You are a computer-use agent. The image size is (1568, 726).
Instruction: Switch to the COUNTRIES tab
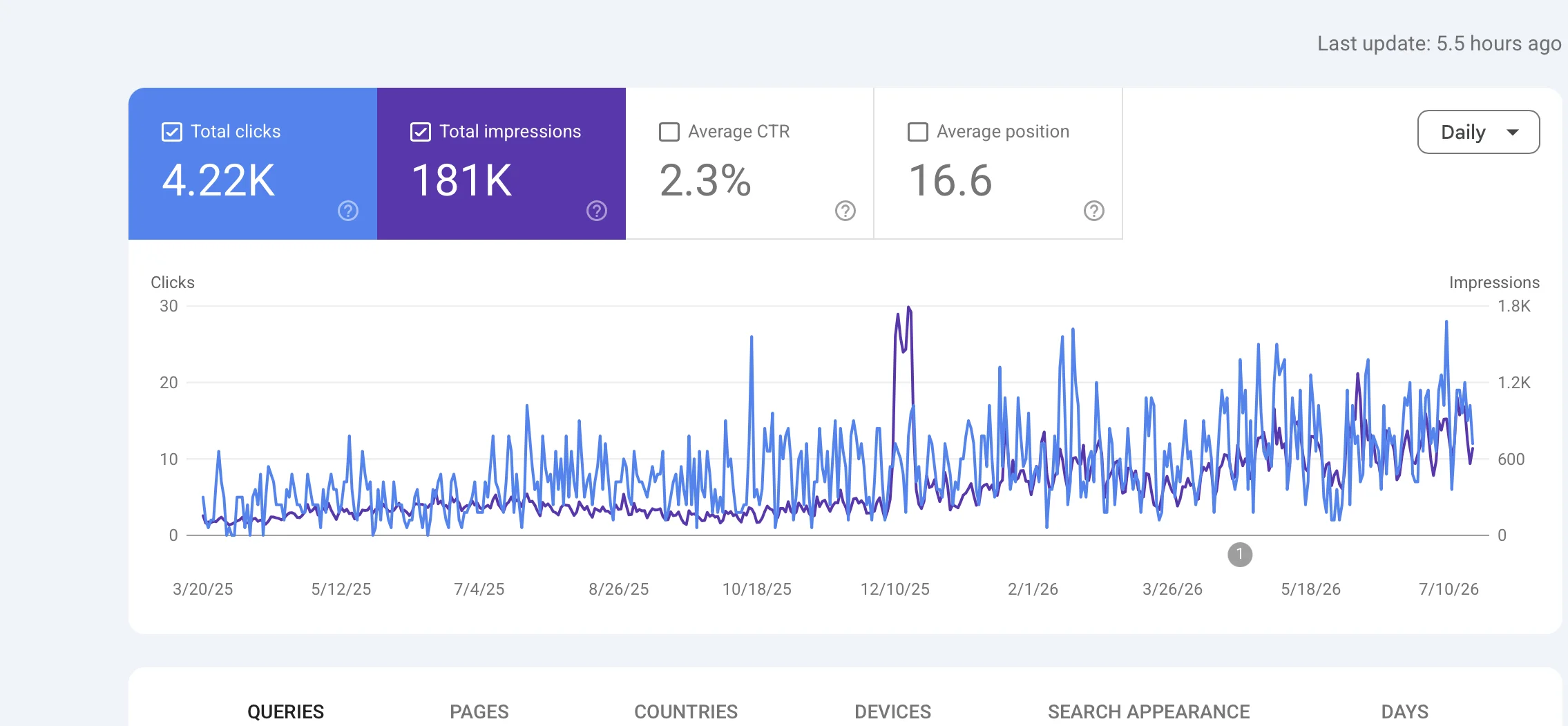click(x=686, y=711)
